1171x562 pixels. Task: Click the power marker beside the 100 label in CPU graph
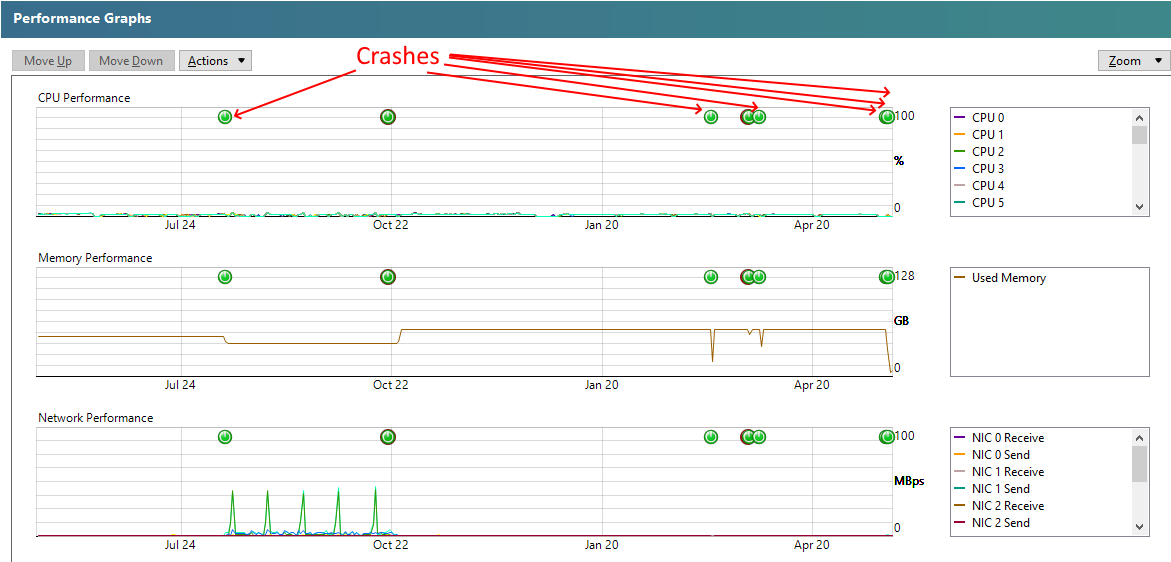pyautogui.click(x=886, y=116)
